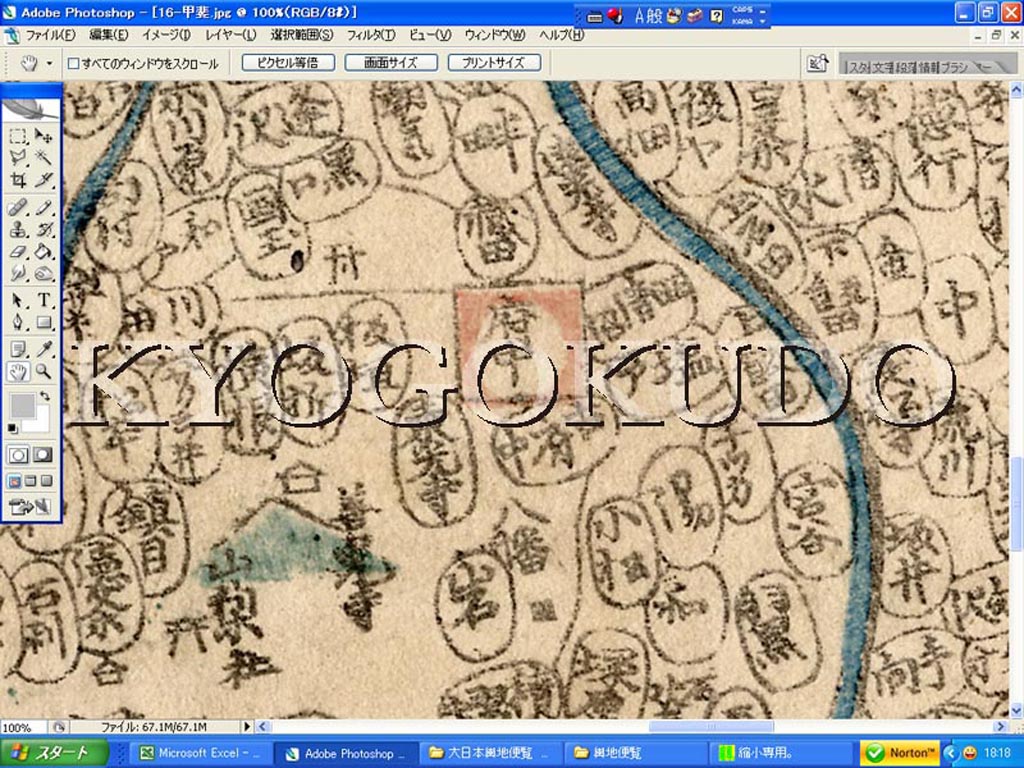Select the Rectangle shape tool

tap(43, 322)
